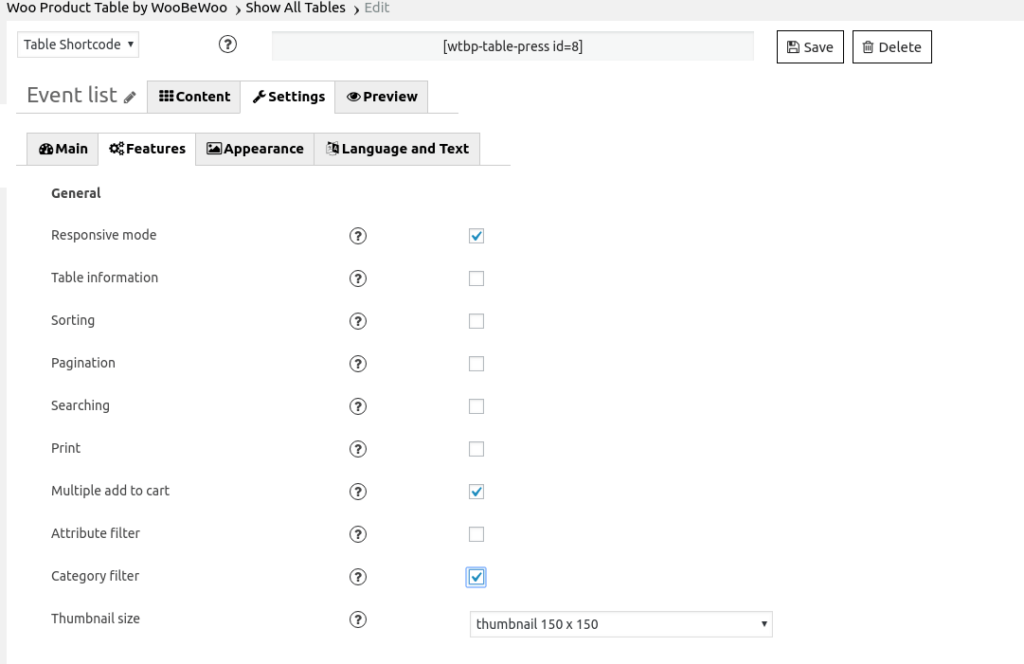
Task: Open the Table Shortcode dropdown
Action: point(78,44)
